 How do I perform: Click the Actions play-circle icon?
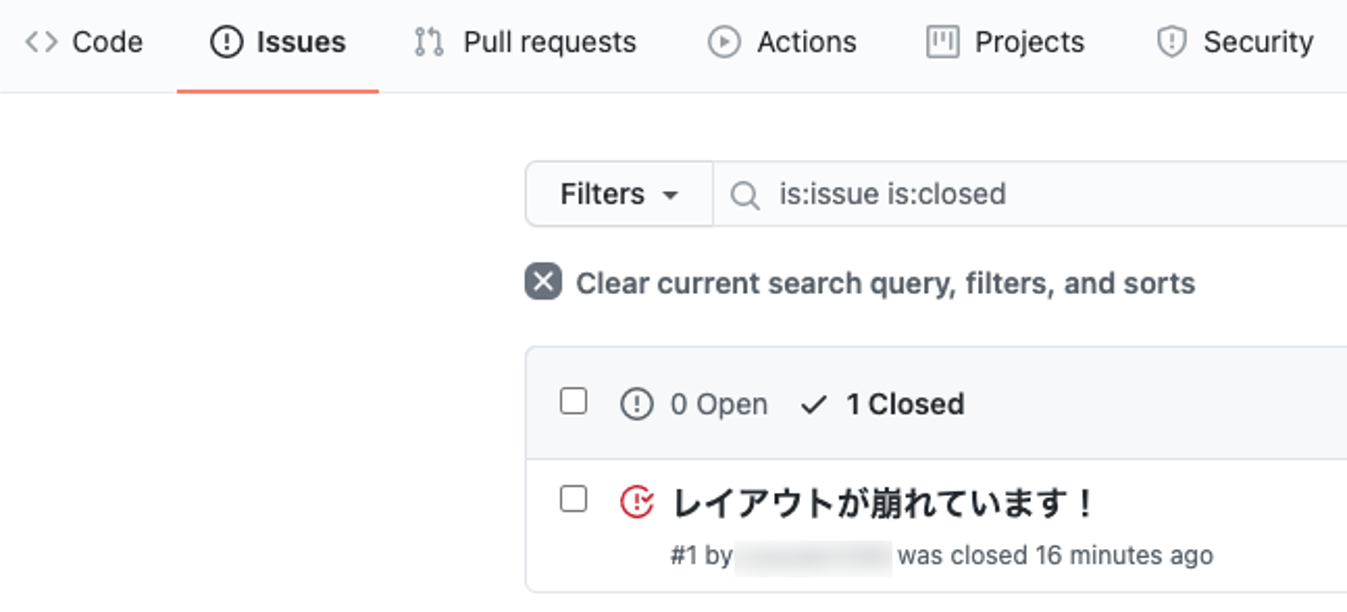(x=724, y=42)
